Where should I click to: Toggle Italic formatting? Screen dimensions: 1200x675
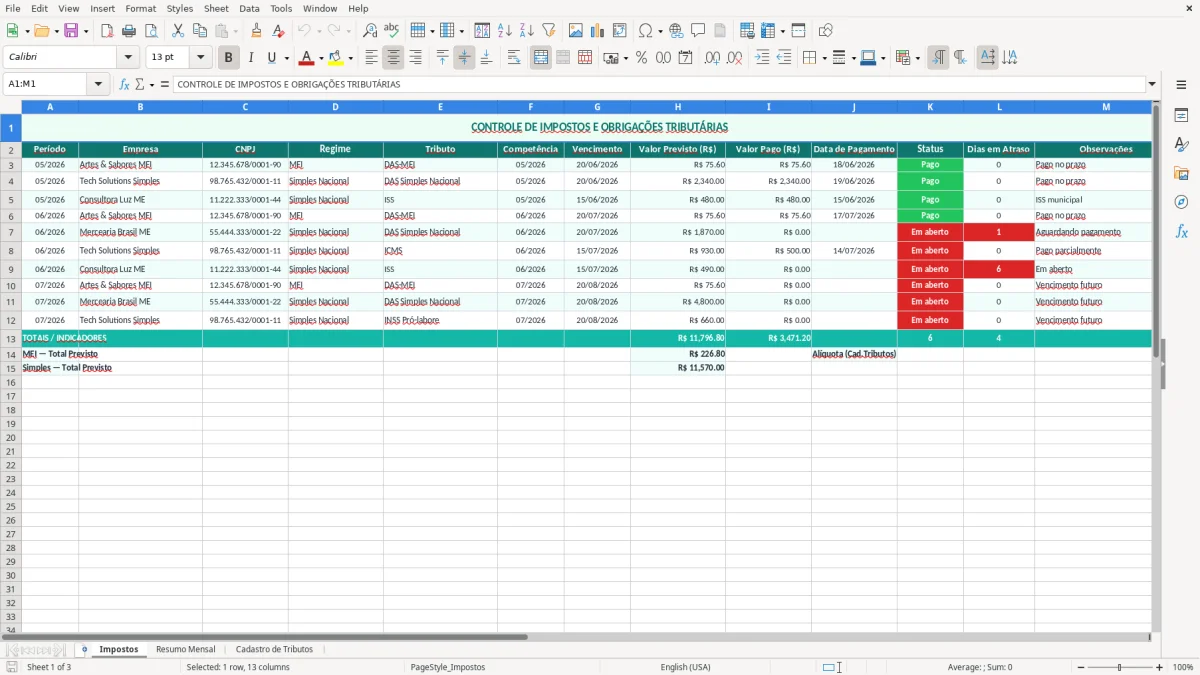[x=251, y=58]
